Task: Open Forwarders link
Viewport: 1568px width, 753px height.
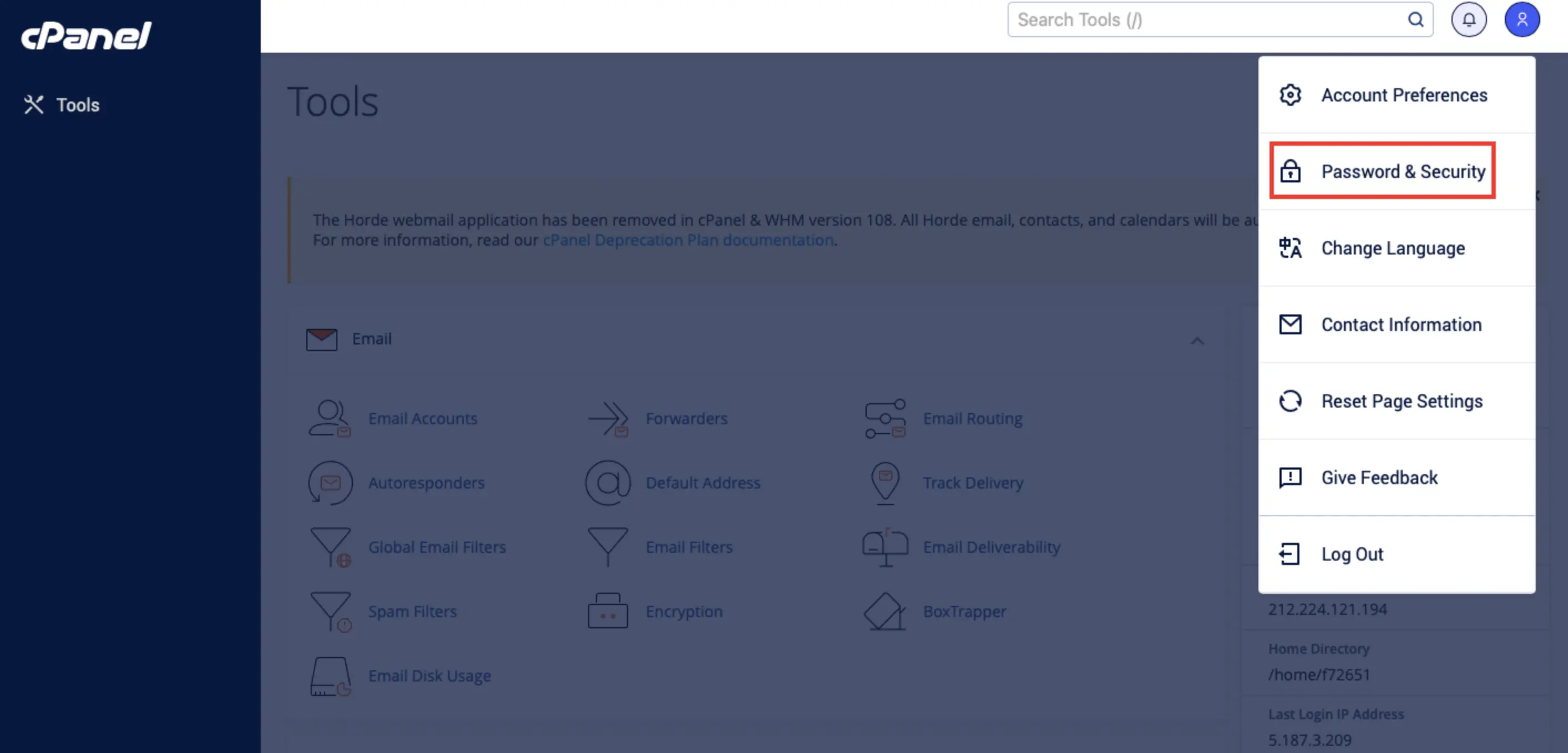Action: click(686, 419)
